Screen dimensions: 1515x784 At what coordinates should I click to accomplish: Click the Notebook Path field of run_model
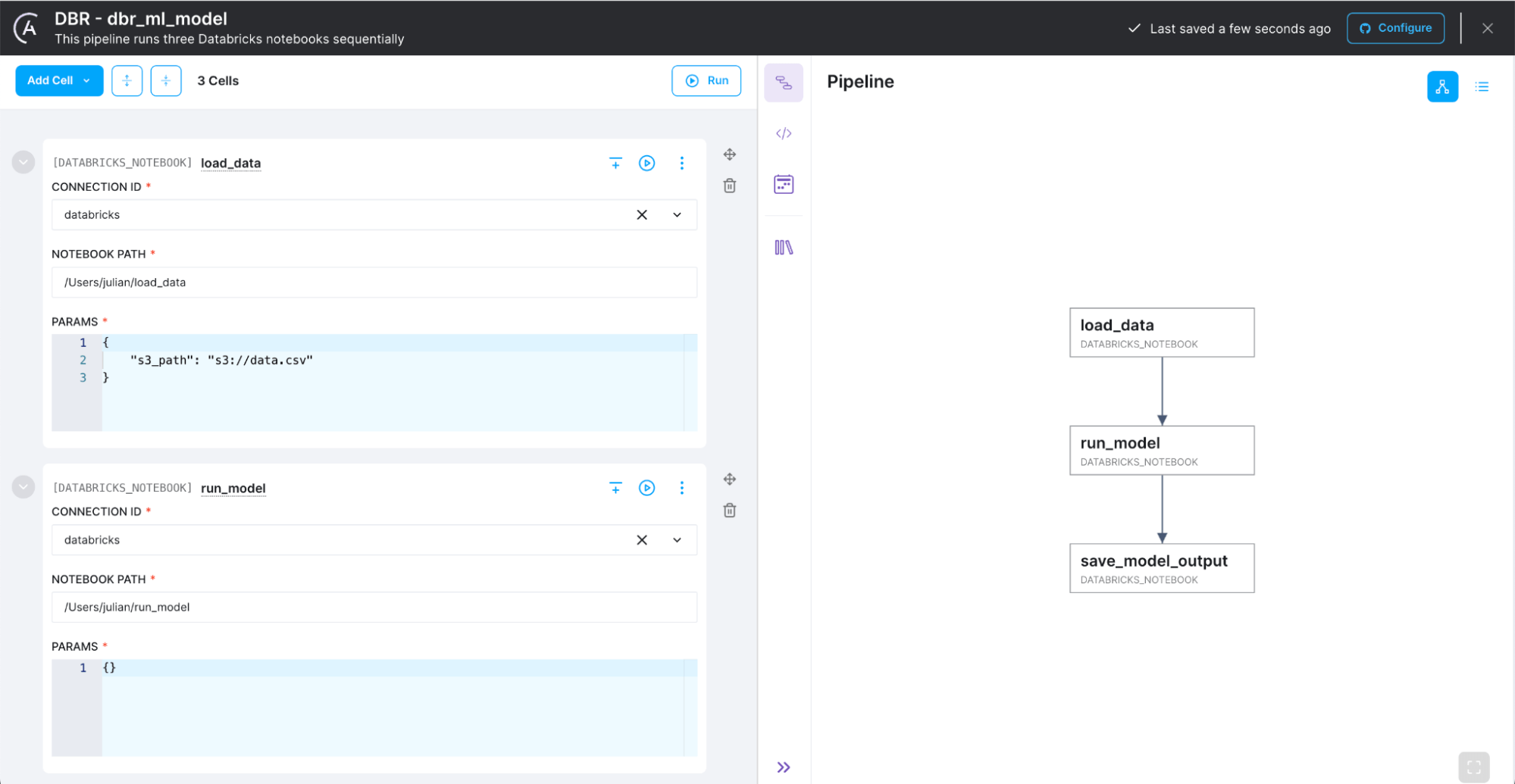(x=374, y=607)
